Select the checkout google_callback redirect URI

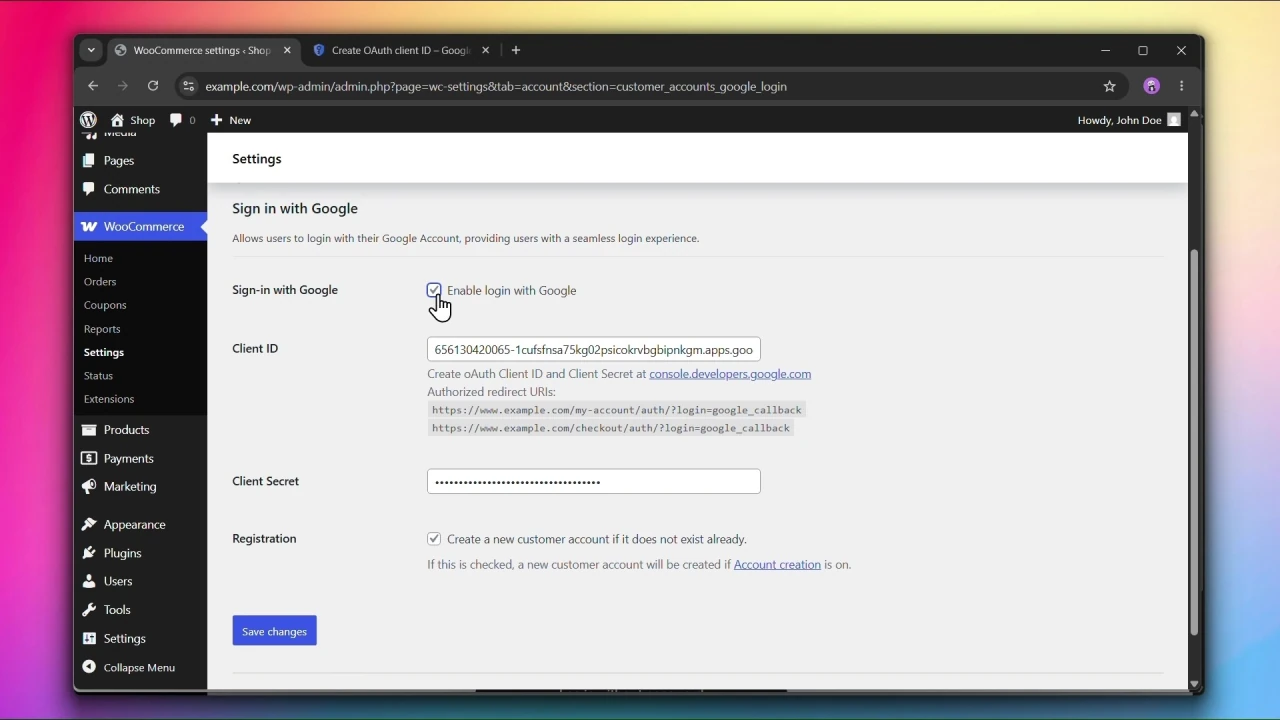(611, 428)
